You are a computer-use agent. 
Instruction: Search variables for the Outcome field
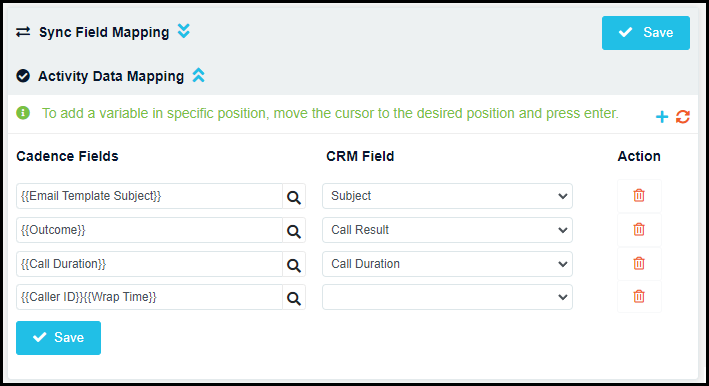click(294, 230)
